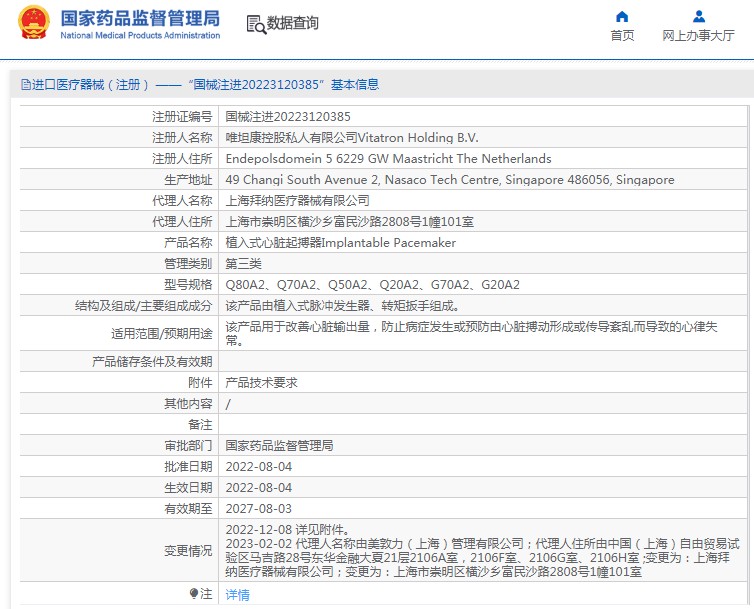Screen dimensions: 754x609
Task: Click National Medical Products Administration subtitle
Action: click(140, 36)
